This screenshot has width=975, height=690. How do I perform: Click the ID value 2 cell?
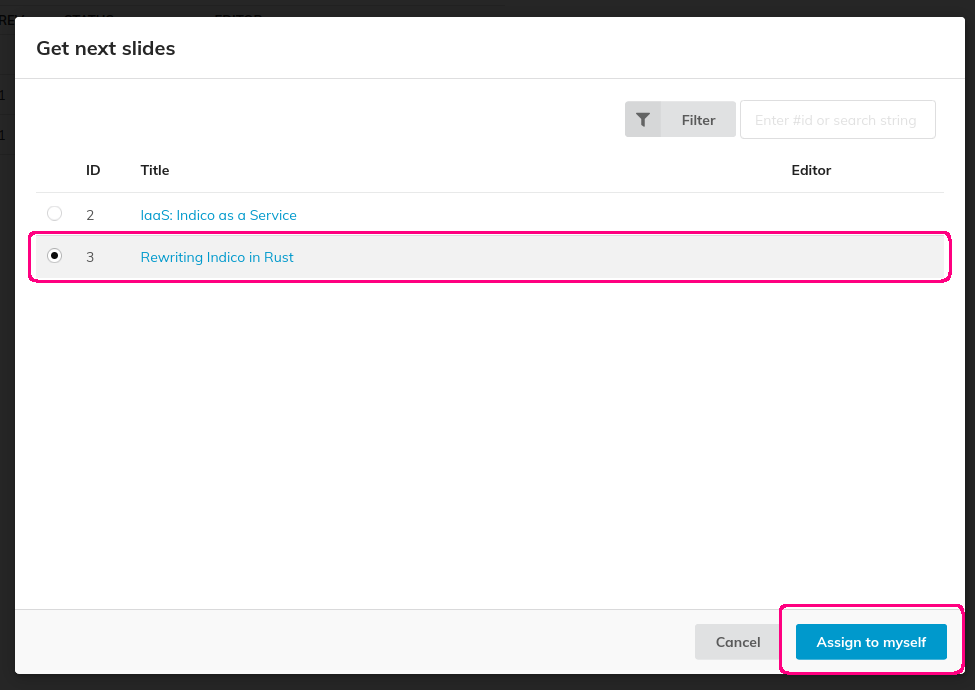click(90, 215)
